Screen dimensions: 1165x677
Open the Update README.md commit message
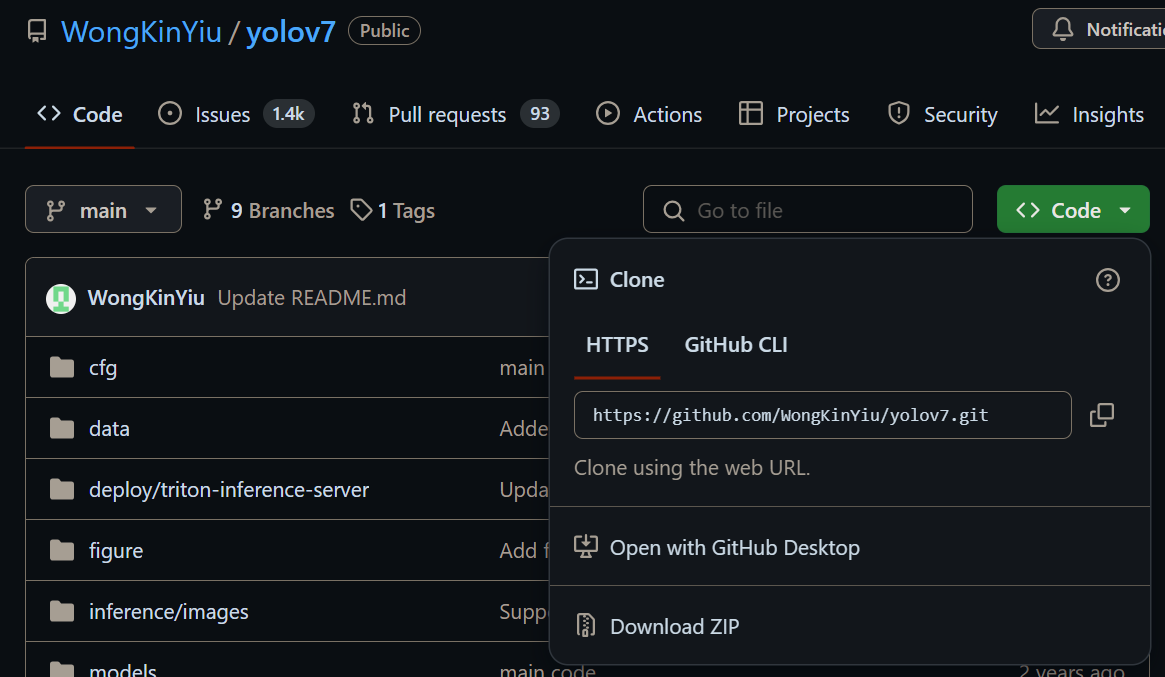click(311, 298)
